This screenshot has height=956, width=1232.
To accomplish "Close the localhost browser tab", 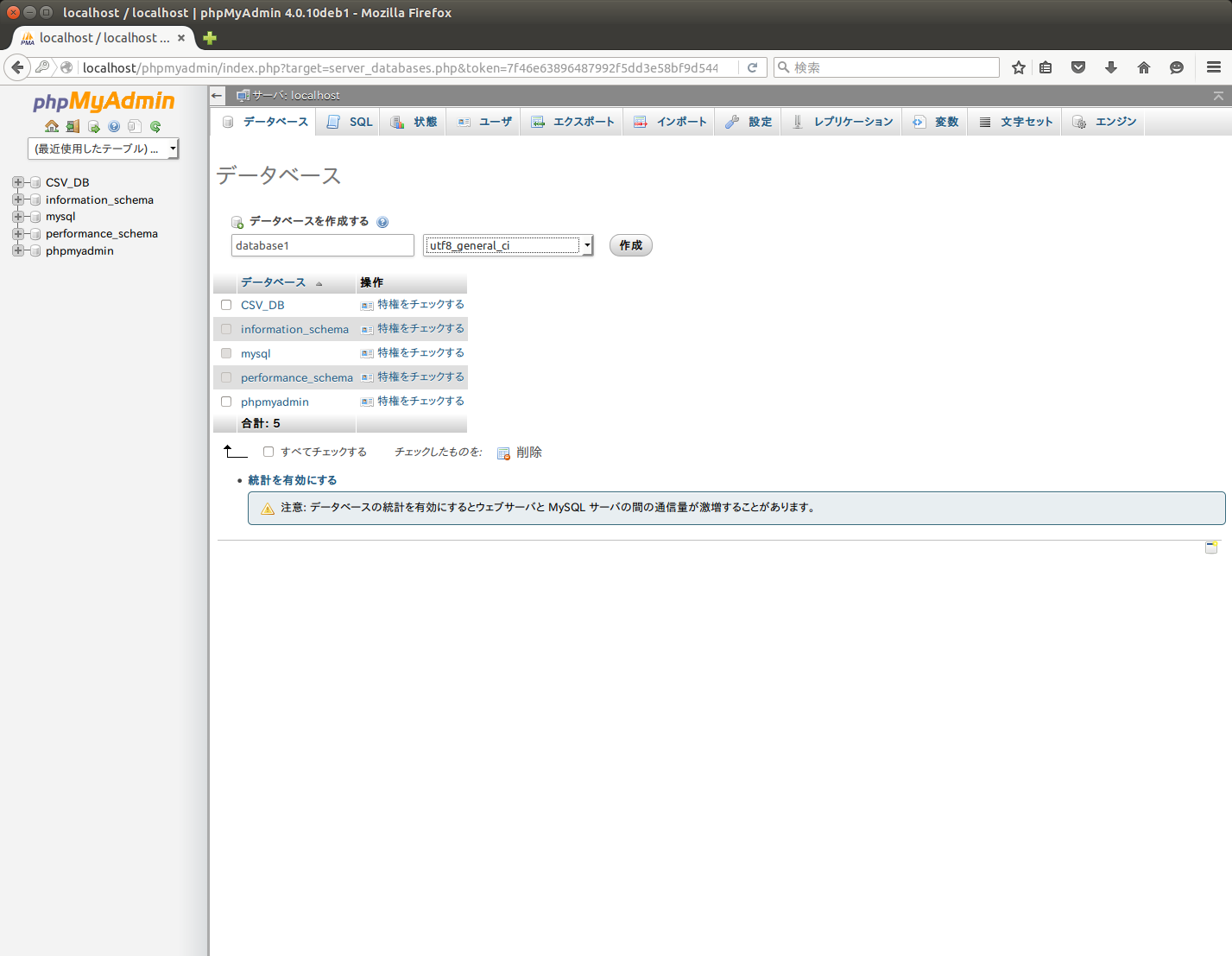I will tap(181, 38).
